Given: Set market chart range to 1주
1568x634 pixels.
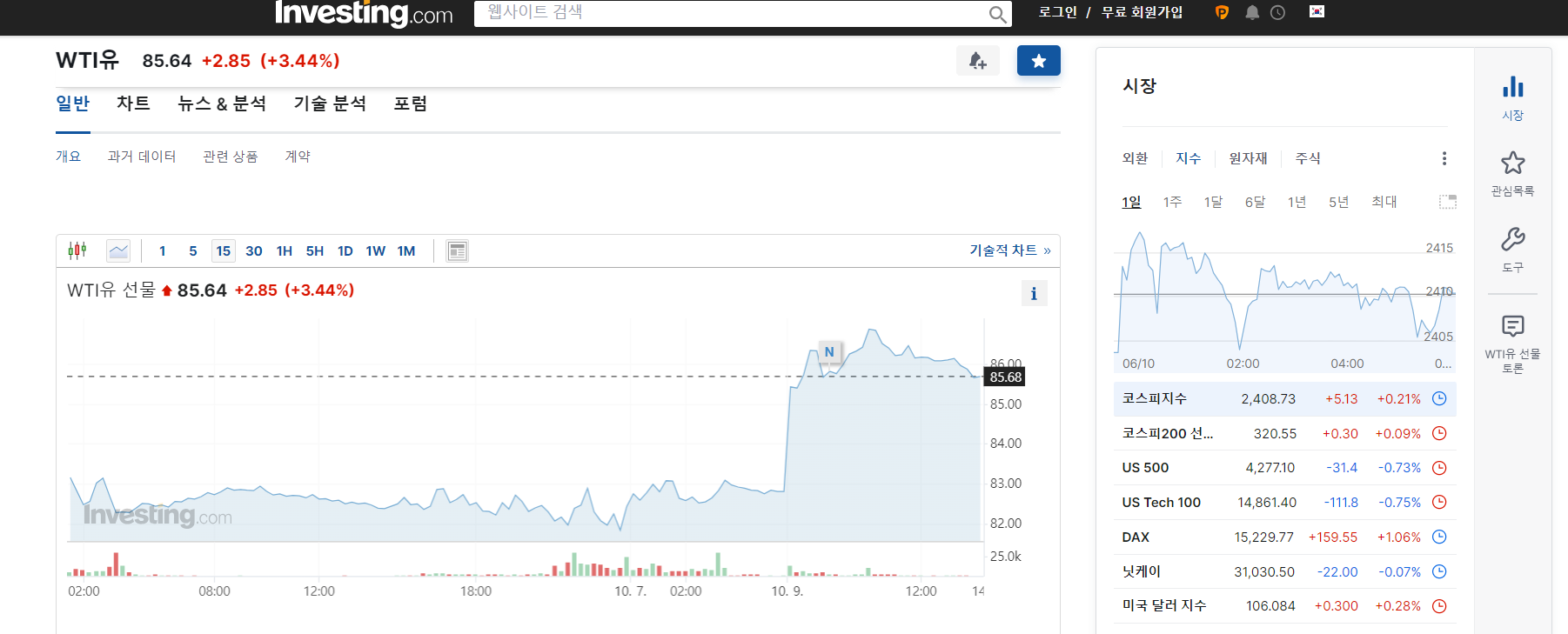Looking at the screenshot, I should click(1172, 202).
